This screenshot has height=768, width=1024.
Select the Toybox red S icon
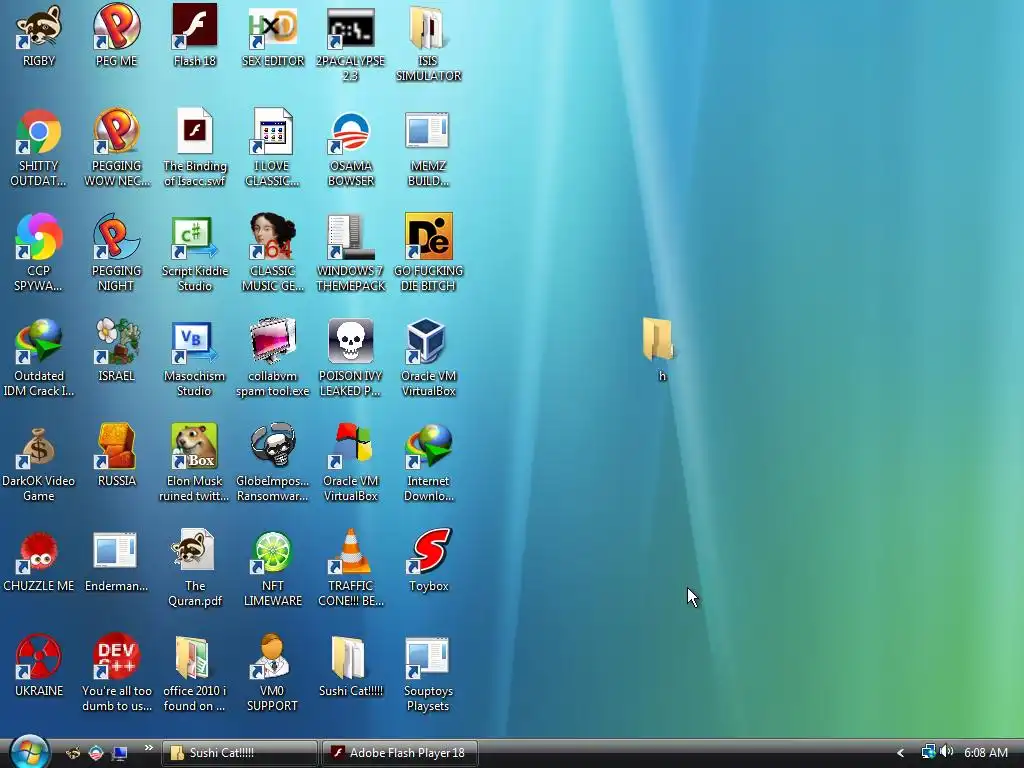428,552
